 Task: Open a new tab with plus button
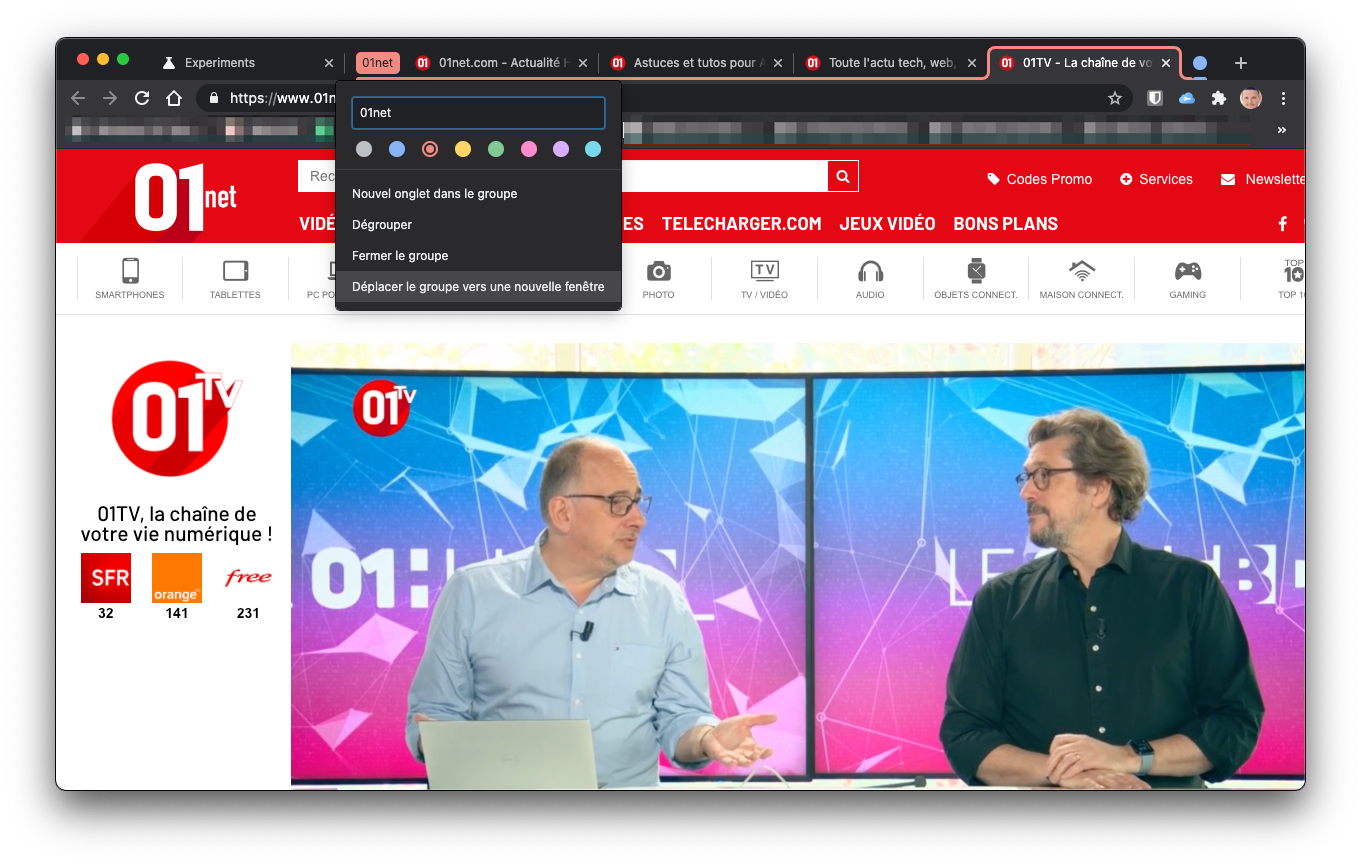(1241, 63)
